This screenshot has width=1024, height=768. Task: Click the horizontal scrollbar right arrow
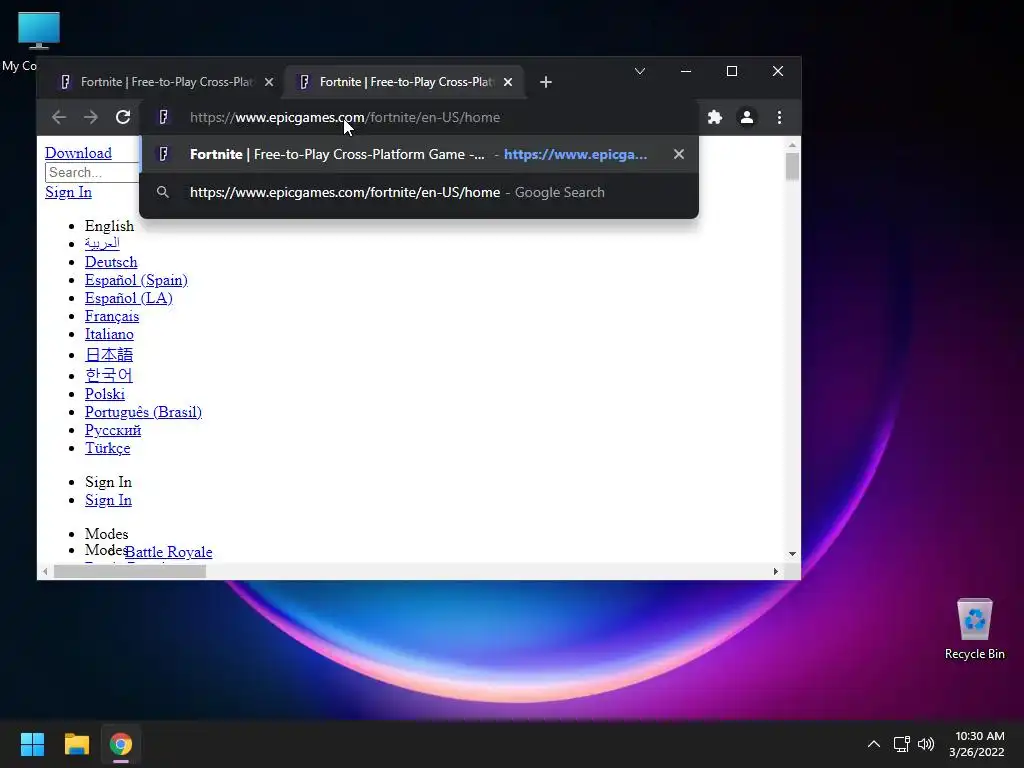(x=775, y=571)
